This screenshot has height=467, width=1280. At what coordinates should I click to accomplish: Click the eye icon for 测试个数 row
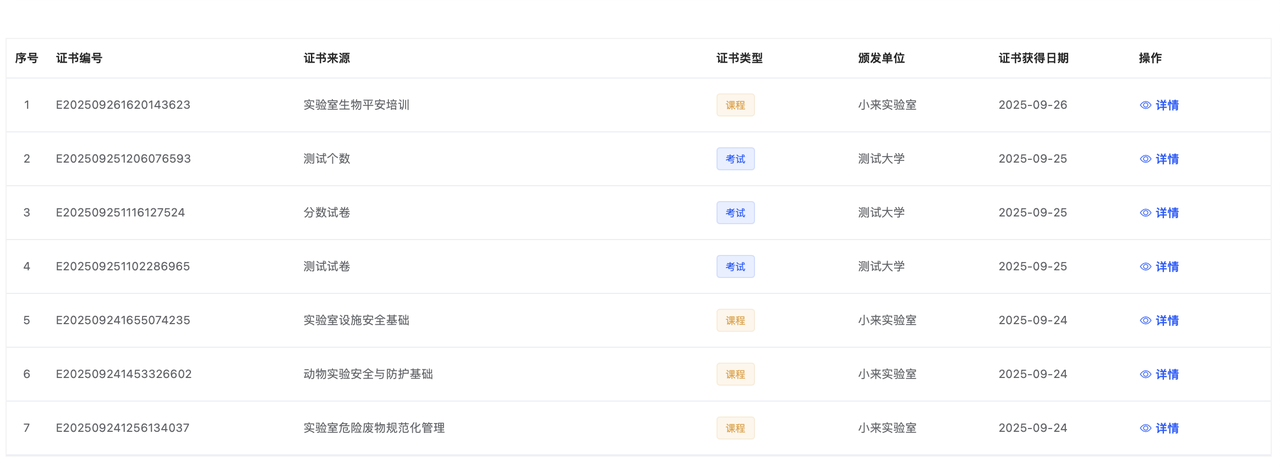1145,159
